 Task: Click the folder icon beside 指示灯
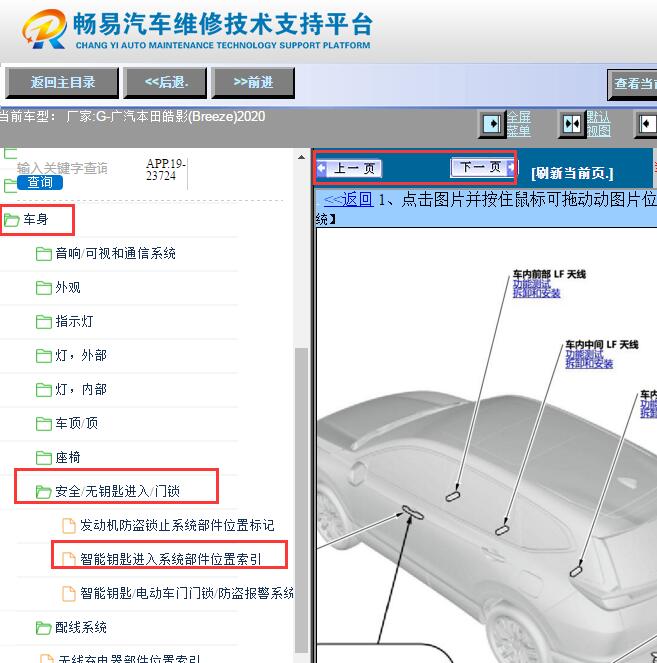coord(44,322)
